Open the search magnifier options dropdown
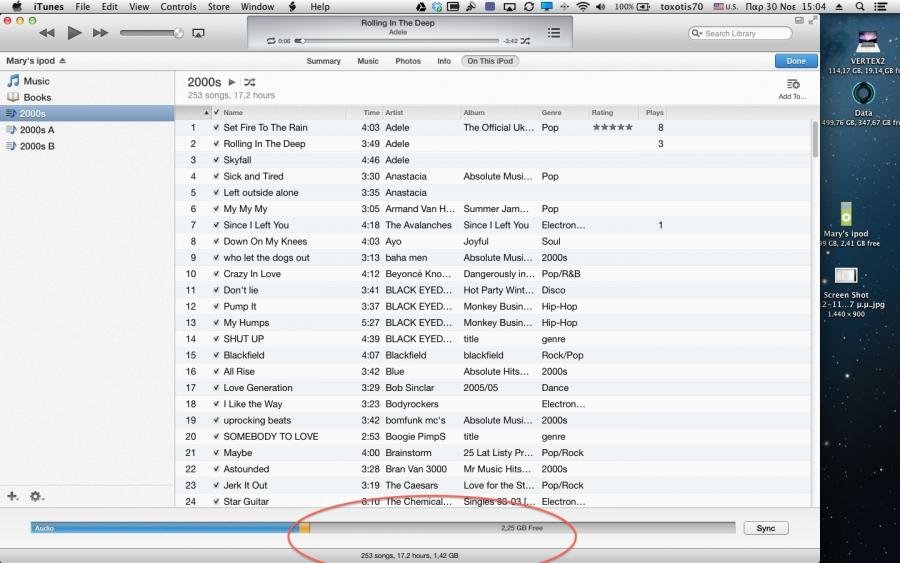The width and height of the screenshot is (900, 563). coord(696,33)
